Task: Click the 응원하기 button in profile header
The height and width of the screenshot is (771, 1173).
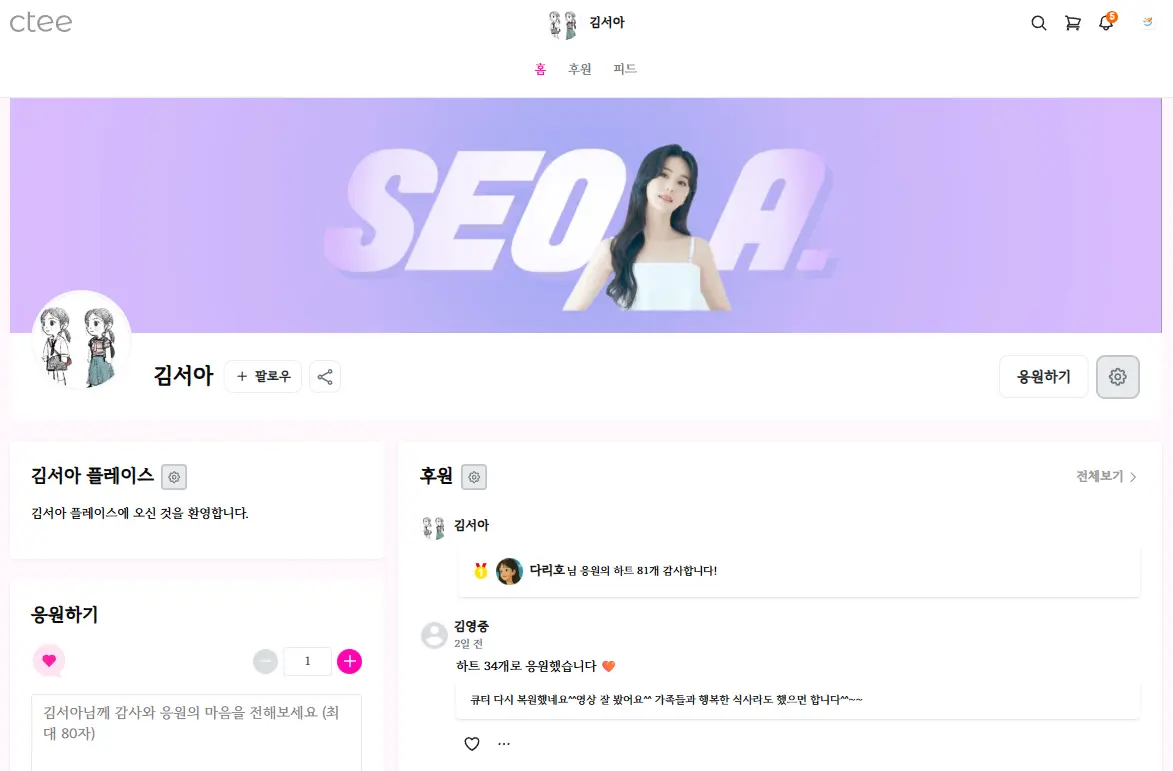Action: tap(1044, 377)
